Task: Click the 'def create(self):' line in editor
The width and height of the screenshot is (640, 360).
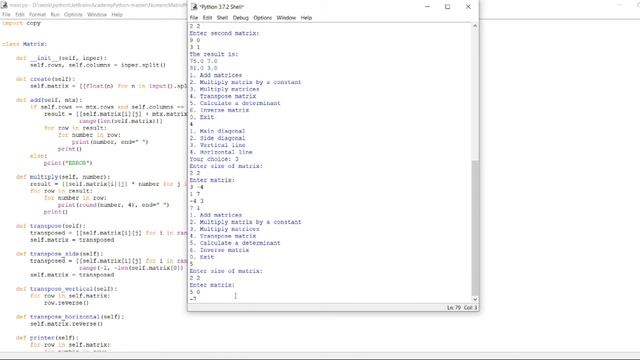Action: point(46,79)
